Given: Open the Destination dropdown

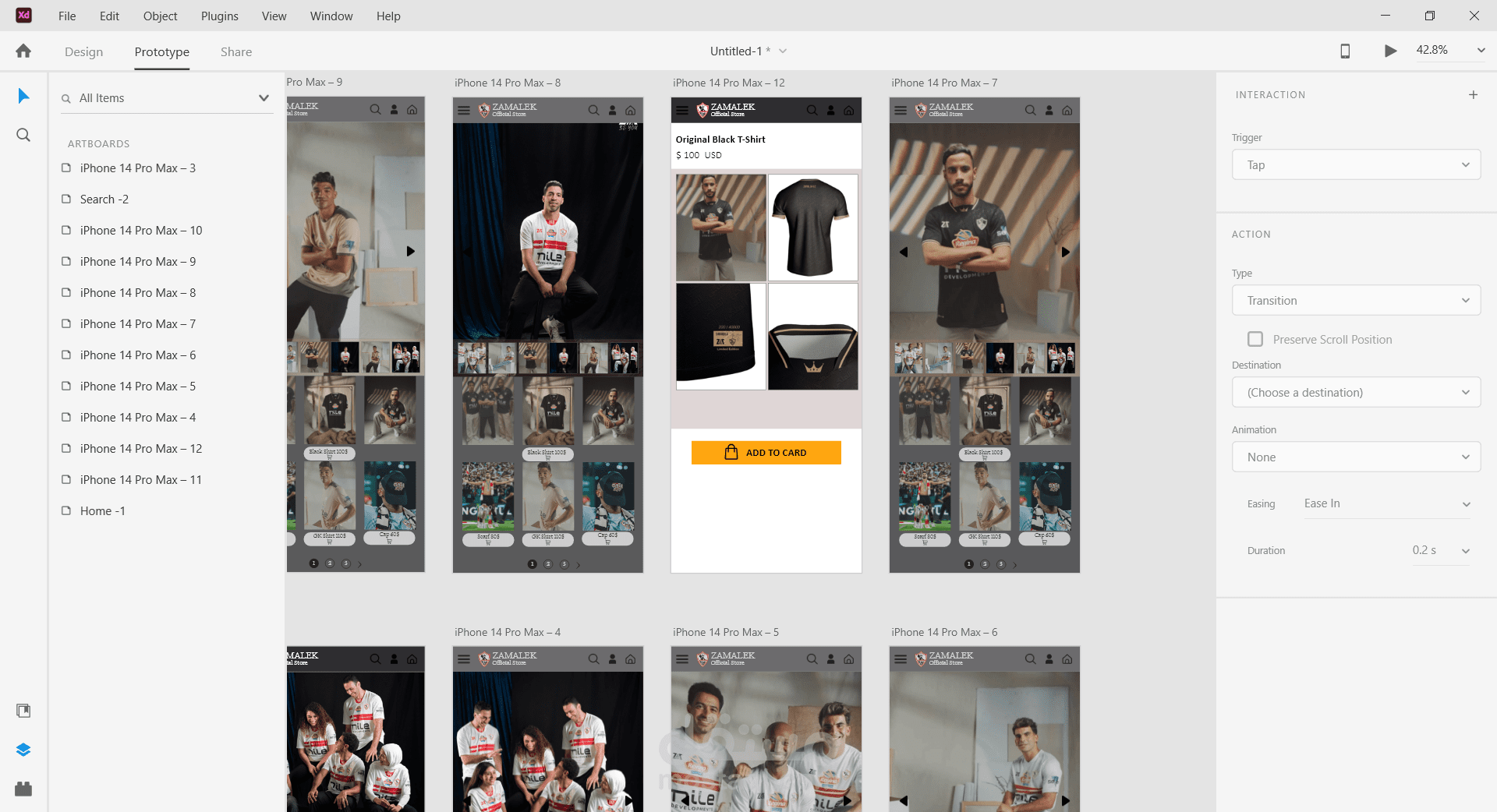Looking at the screenshot, I should pyautogui.click(x=1356, y=392).
